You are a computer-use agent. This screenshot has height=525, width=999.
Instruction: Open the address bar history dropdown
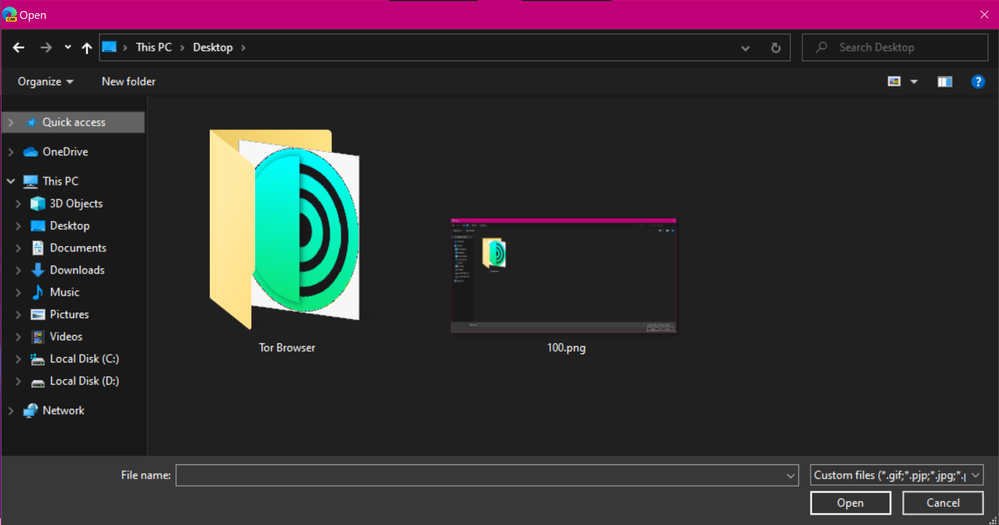pyautogui.click(x=745, y=48)
